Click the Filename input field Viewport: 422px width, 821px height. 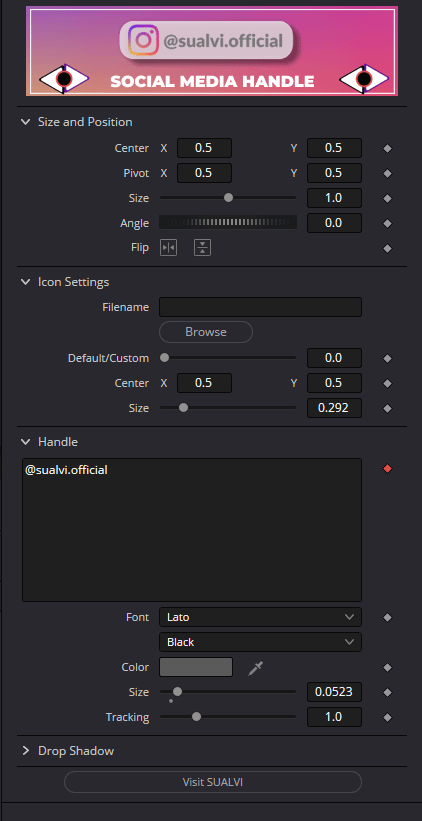[x=260, y=307]
